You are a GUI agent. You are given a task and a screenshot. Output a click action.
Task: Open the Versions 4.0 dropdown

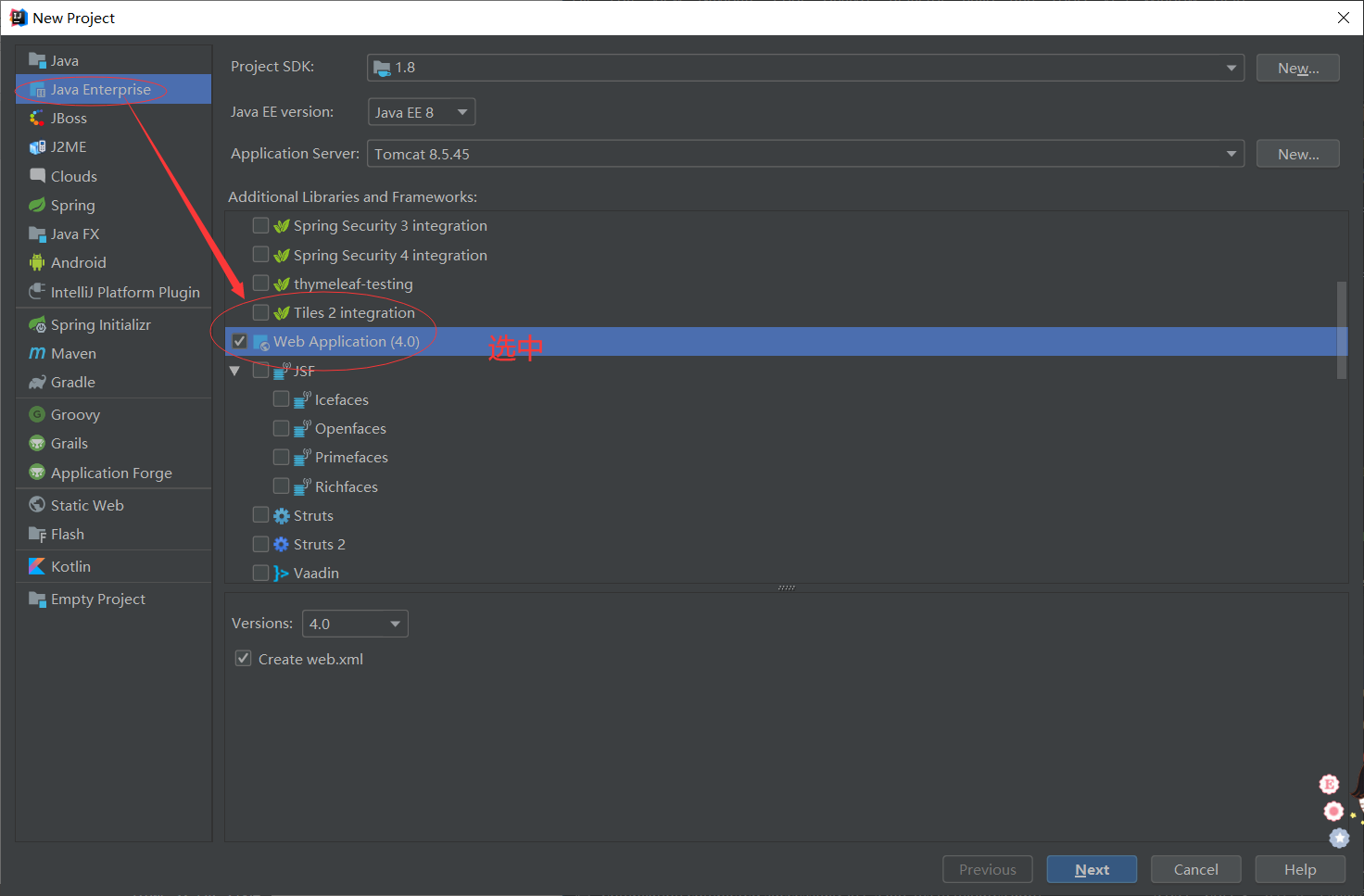pyautogui.click(x=355, y=624)
